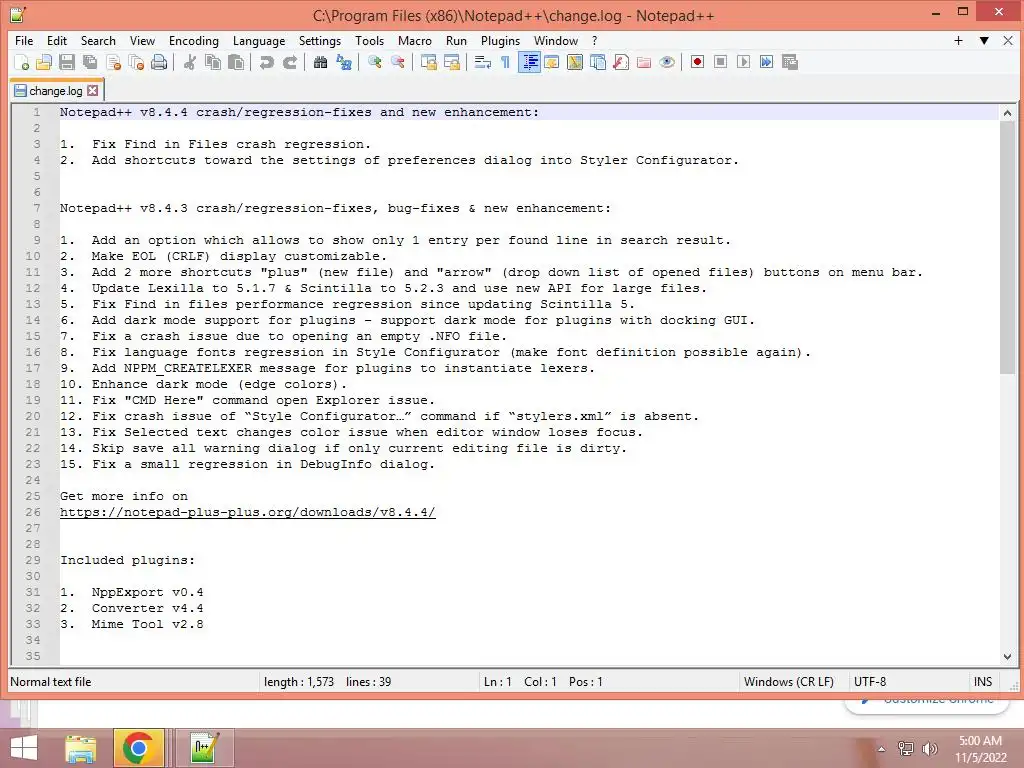The image size is (1024, 768).
Task: Open the File menu
Action: pos(24,40)
